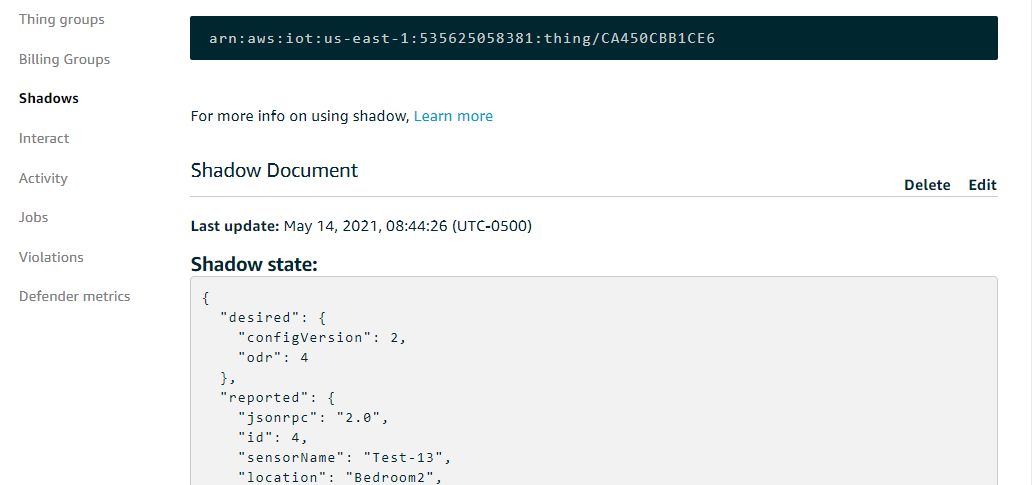
Task: Click the Learn more link
Action: (x=453, y=116)
